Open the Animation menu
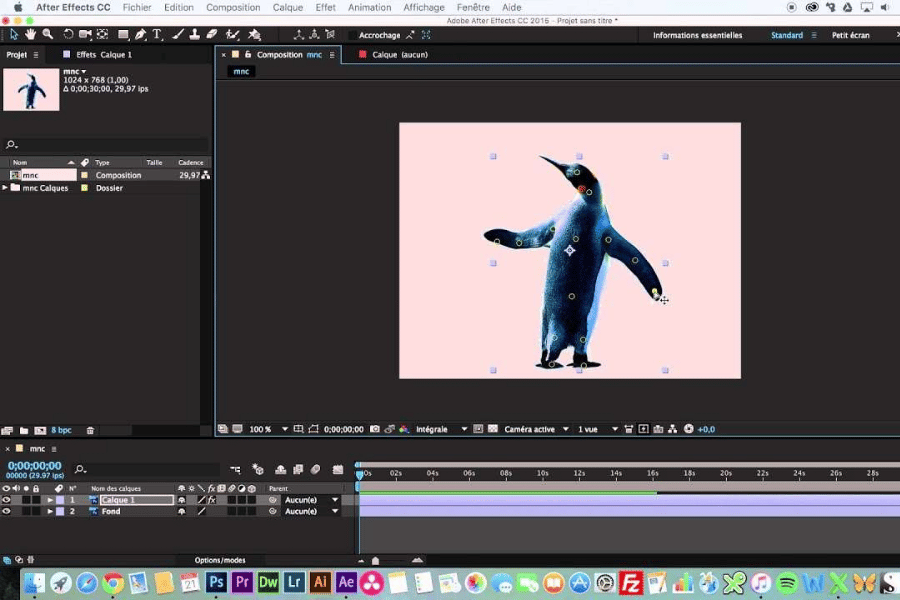The width and height of the screenshot is (900, 600). pos(370,7)
